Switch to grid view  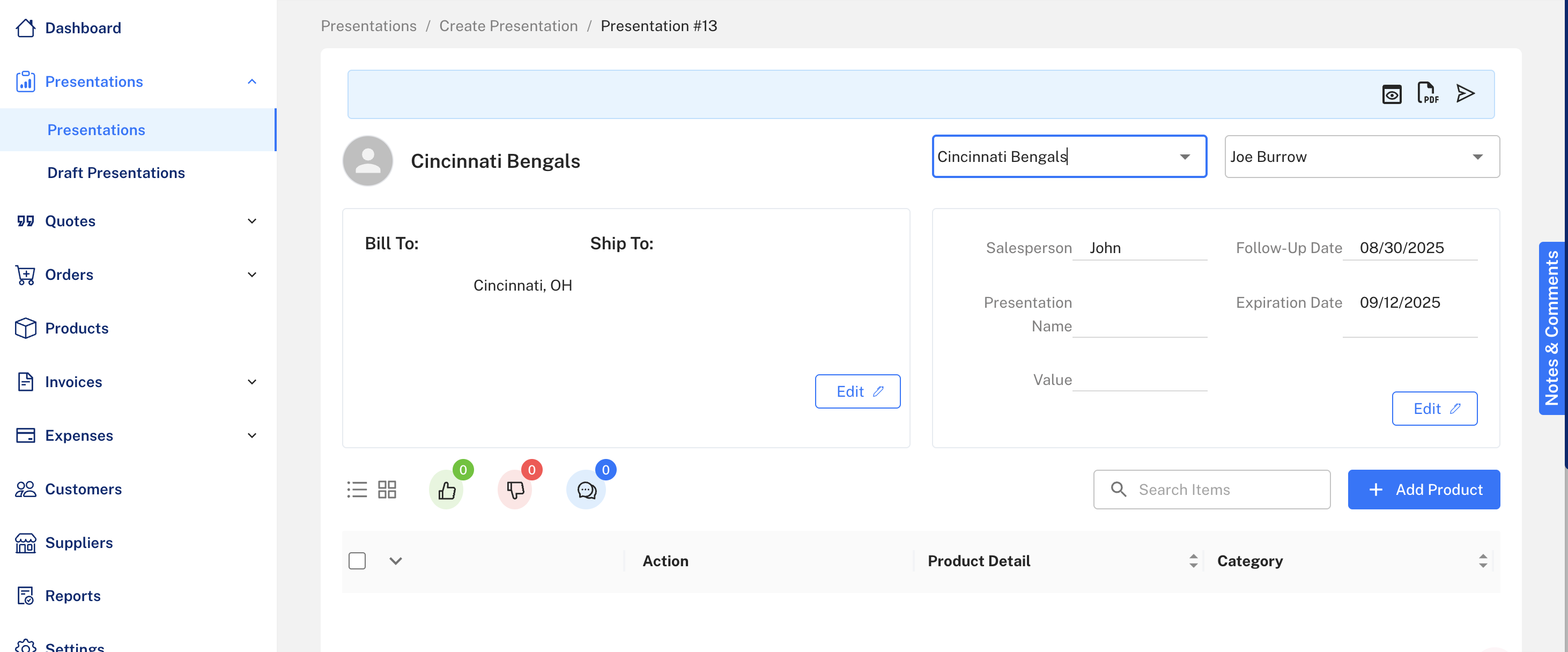pyautogui.click(x=387, y=490)
